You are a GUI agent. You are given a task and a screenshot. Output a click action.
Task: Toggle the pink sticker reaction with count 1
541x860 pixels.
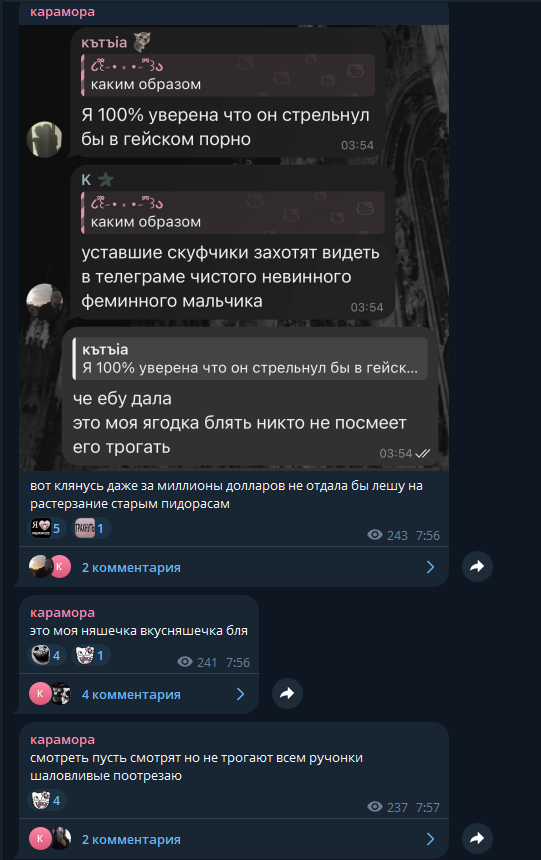pos(91,528)
